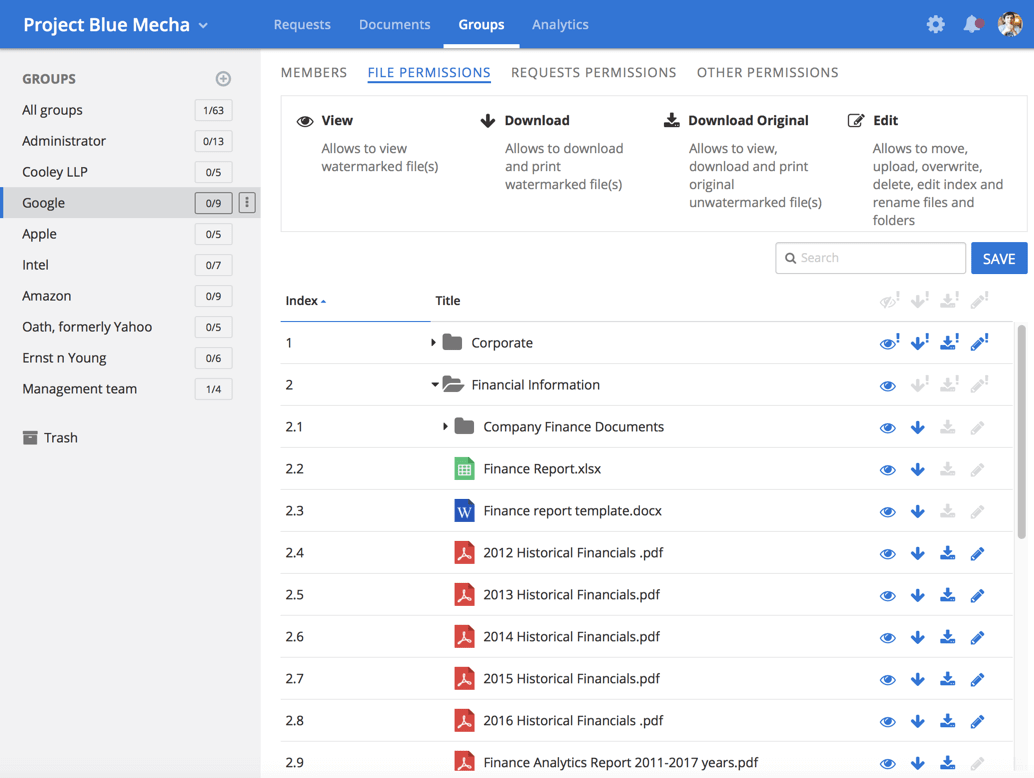Switch to Requests Permissions tab
The image size is (1034, 778).
(x=593, y=73)
